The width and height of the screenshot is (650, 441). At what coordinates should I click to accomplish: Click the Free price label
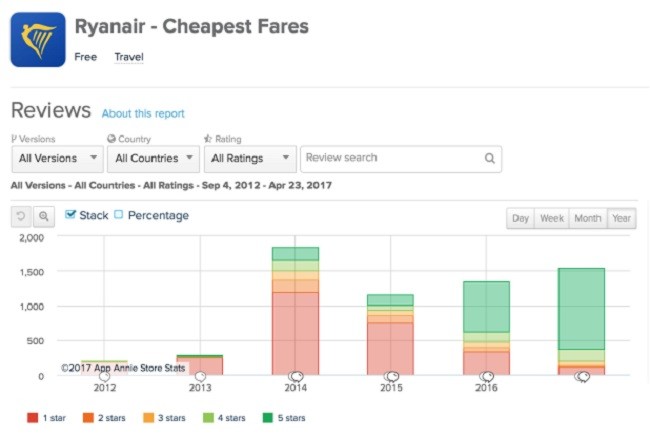tap(86, 57)
